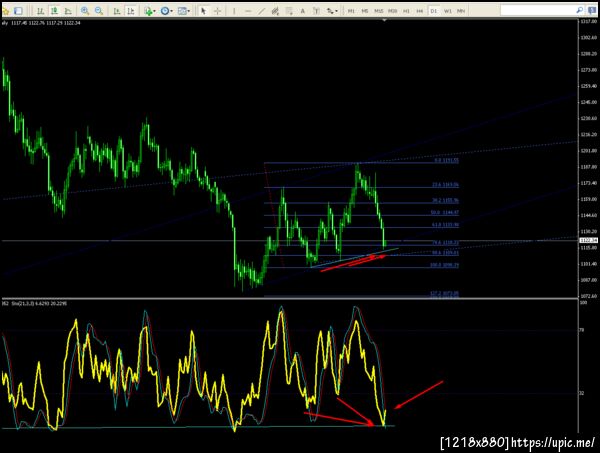Switch timeframe to M15
This screenshot has height=453, width=600.
click(378, 11)
